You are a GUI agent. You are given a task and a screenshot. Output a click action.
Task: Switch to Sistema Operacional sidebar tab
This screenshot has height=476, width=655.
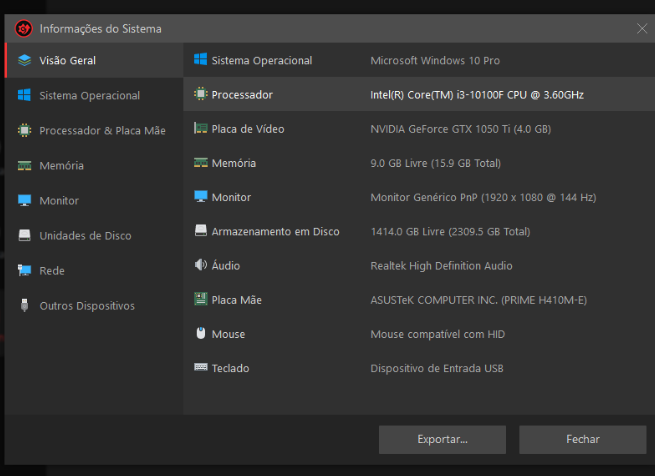point(94,95)
